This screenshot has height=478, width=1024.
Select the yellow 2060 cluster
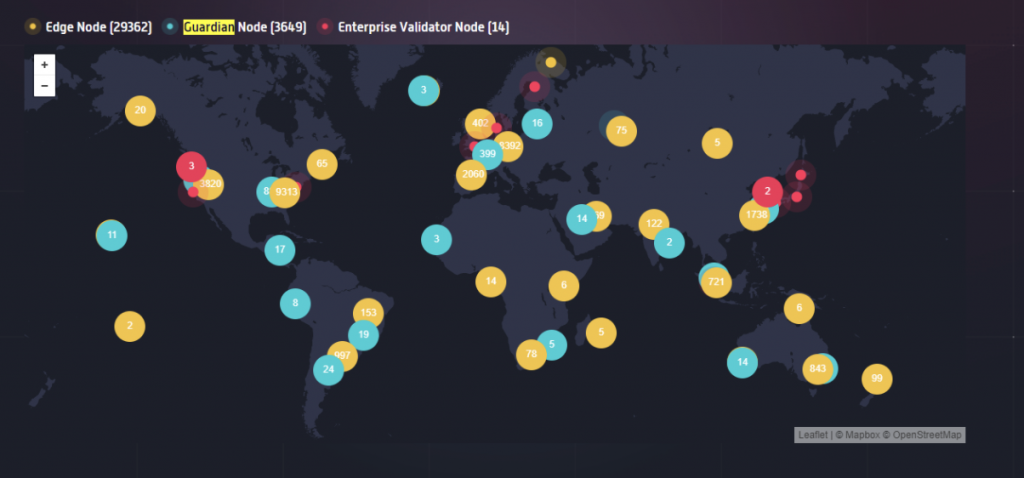[x=472, y=174]
